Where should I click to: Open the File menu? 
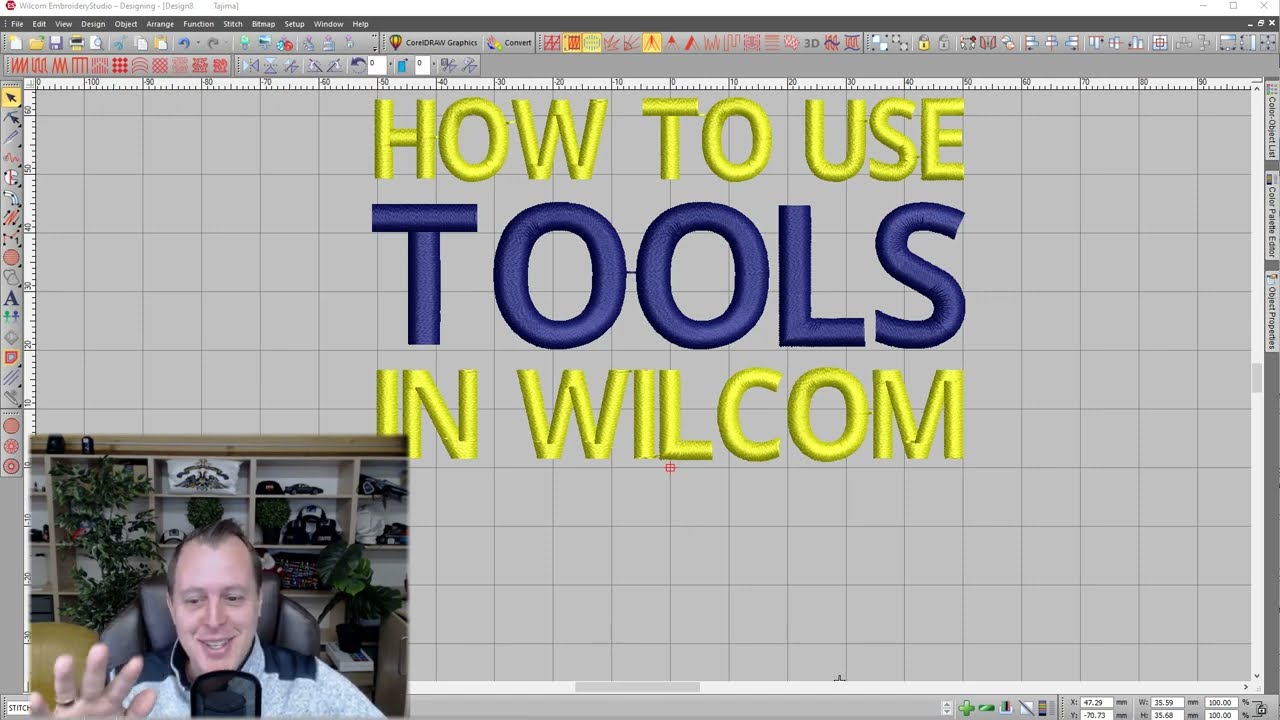(x=17, y=24)
